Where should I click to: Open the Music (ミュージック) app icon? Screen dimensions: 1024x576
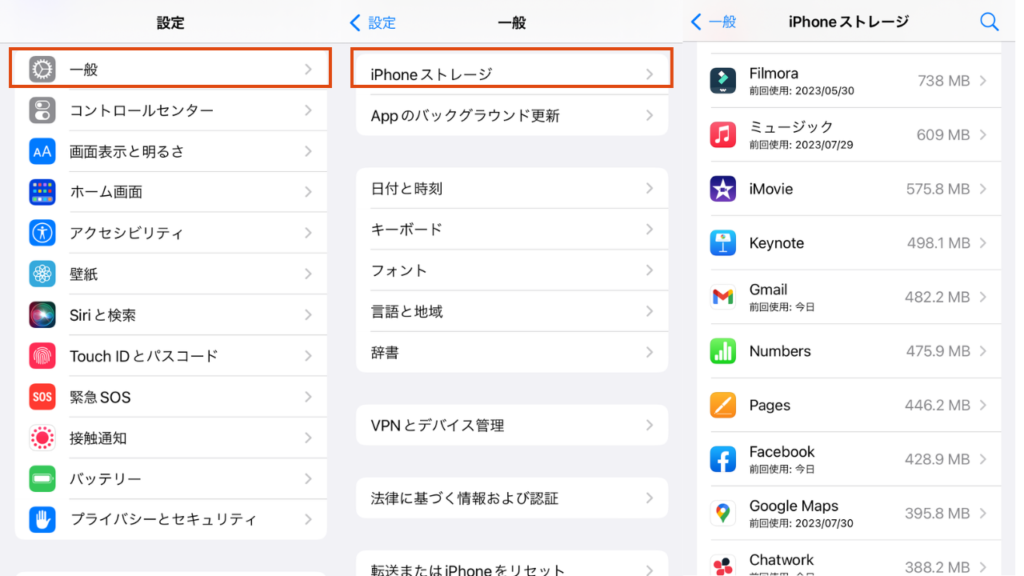click(723, 135)
